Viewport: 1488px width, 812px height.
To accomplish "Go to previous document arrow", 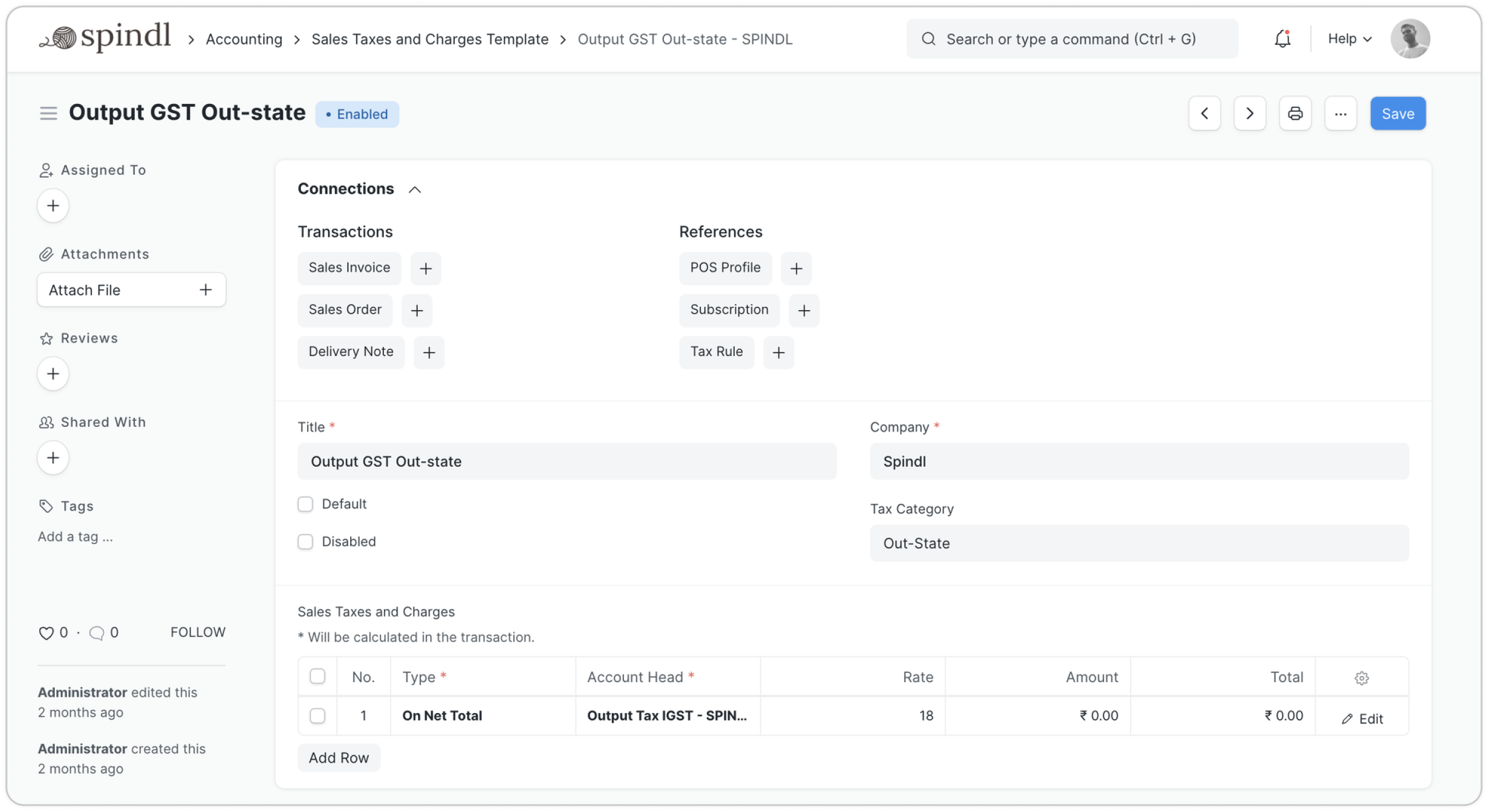I will [1204, 113].
